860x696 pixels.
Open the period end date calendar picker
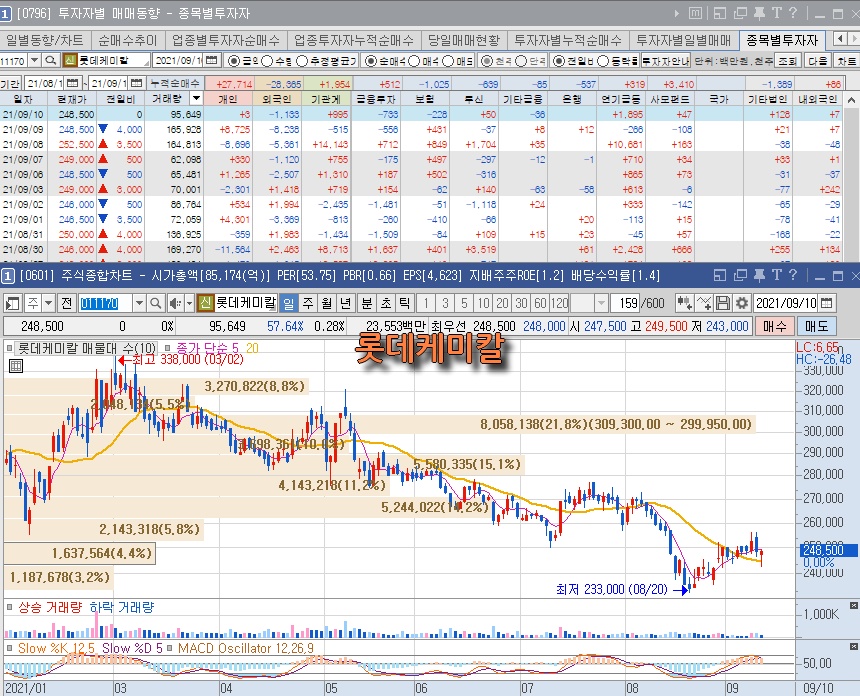pyautogui.click(x=137, y=83)
